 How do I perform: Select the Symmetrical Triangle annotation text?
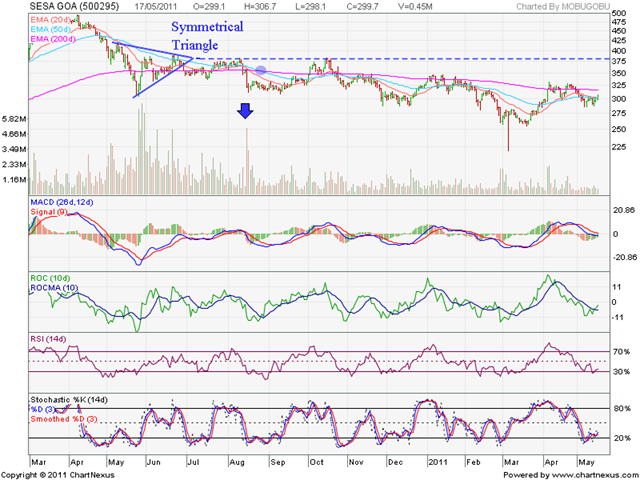click(207, 36)
